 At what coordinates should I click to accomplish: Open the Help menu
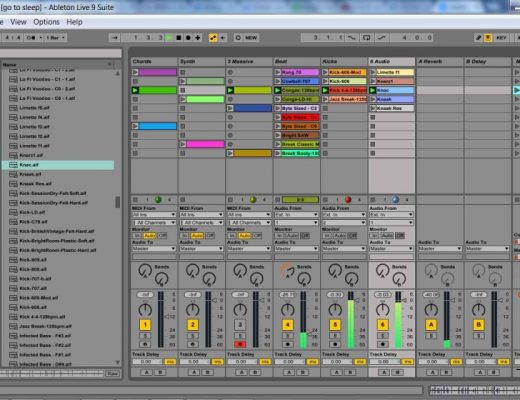click(74, 22)
